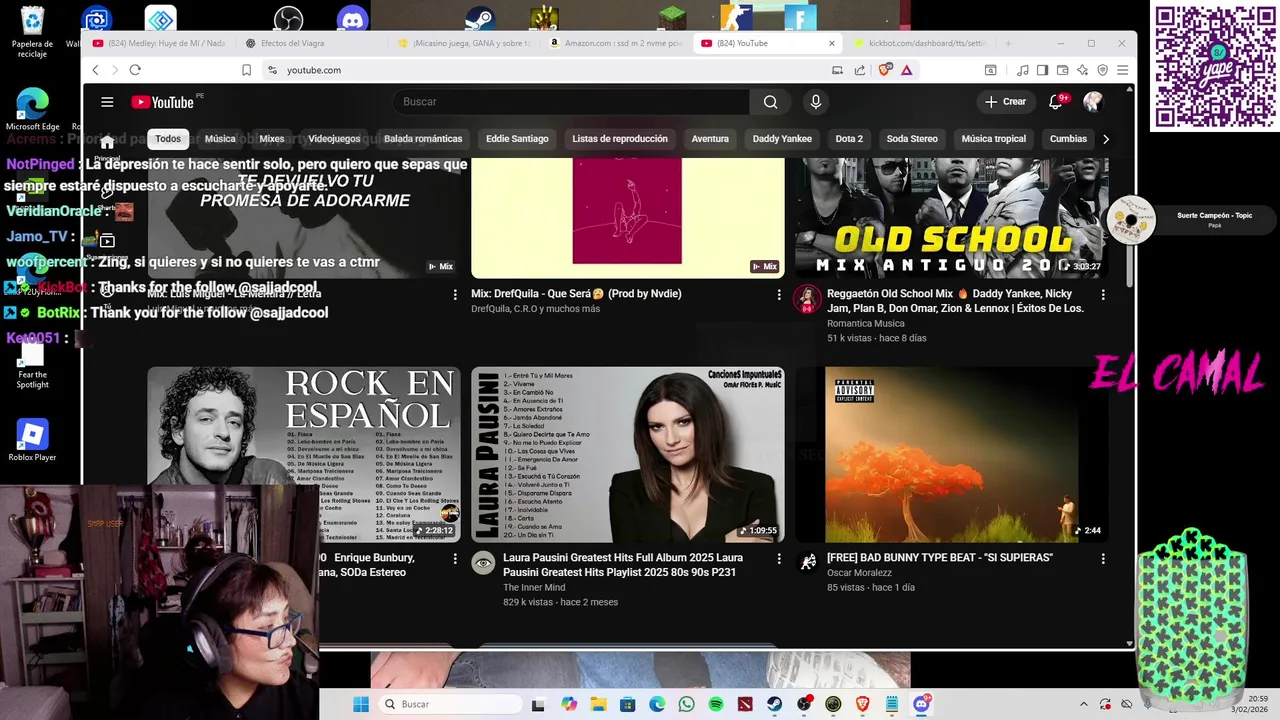Open Discord from the taskbar

(x=921, y=704)
